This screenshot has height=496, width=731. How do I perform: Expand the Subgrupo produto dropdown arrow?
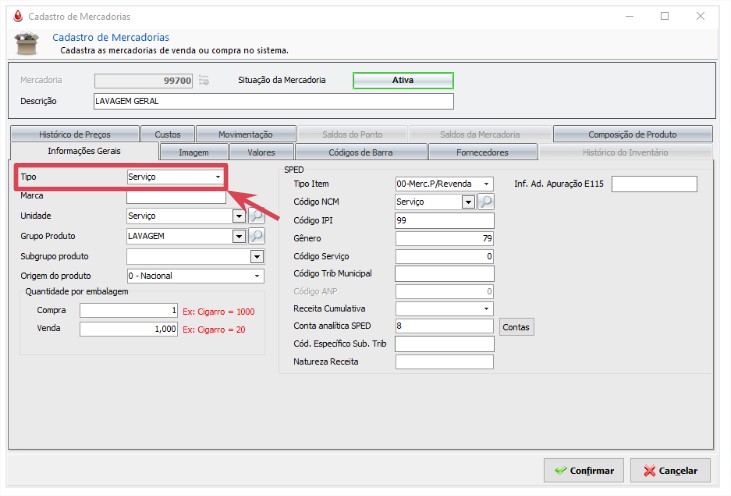coord(257,256)
